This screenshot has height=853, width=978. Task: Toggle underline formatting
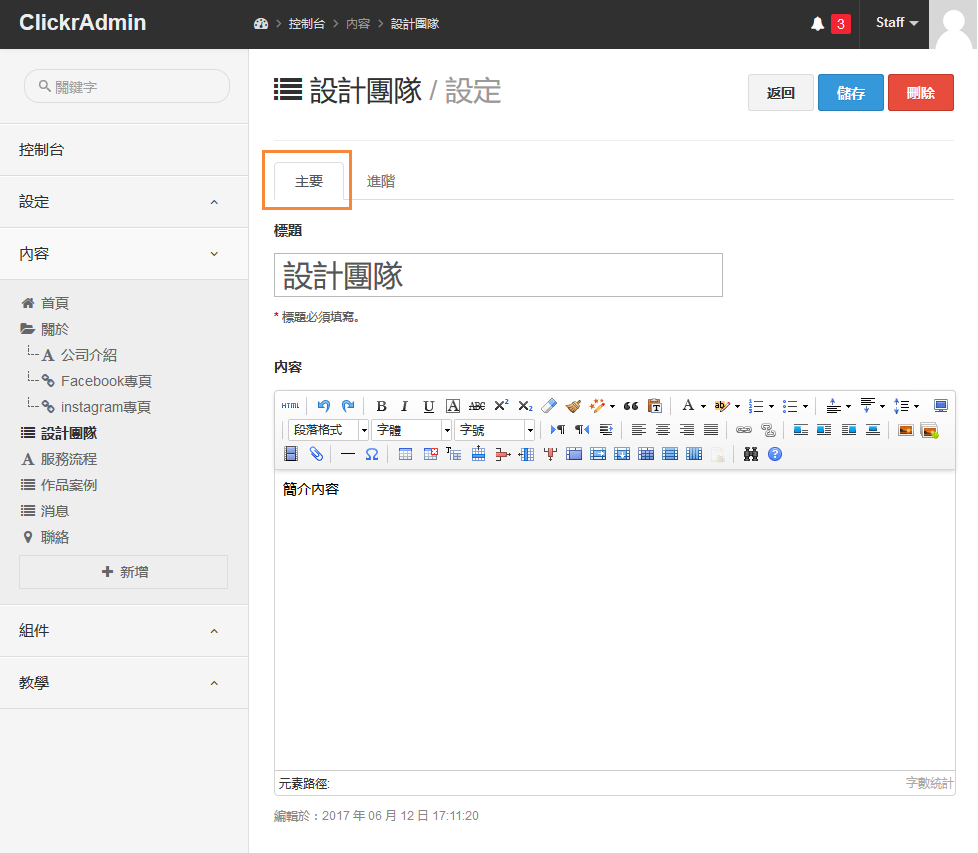(428, 407)
